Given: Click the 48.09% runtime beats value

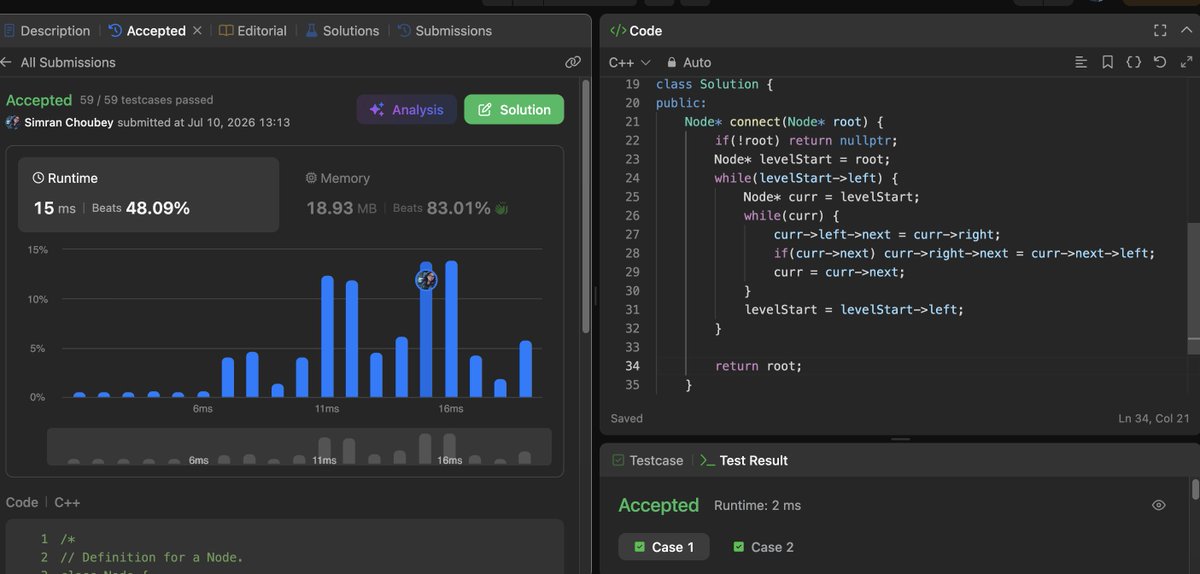Looking at the screenshot, I should pos(157,208).
